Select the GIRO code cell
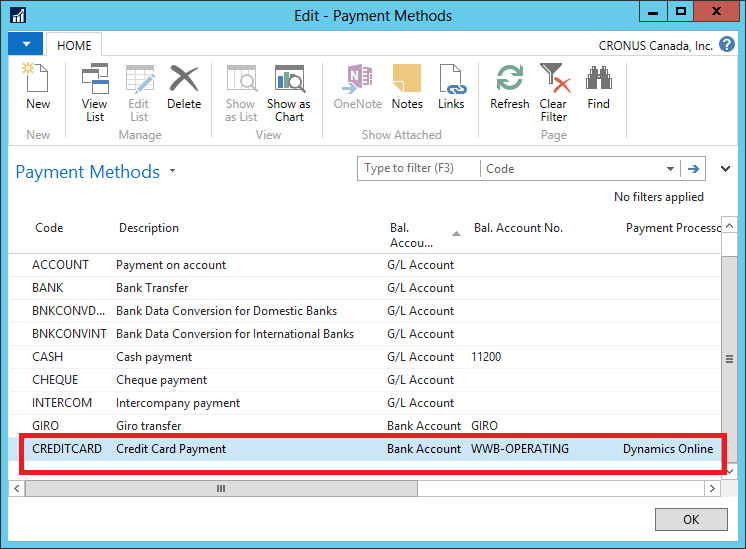746x549 pixels. coord(45,425)
